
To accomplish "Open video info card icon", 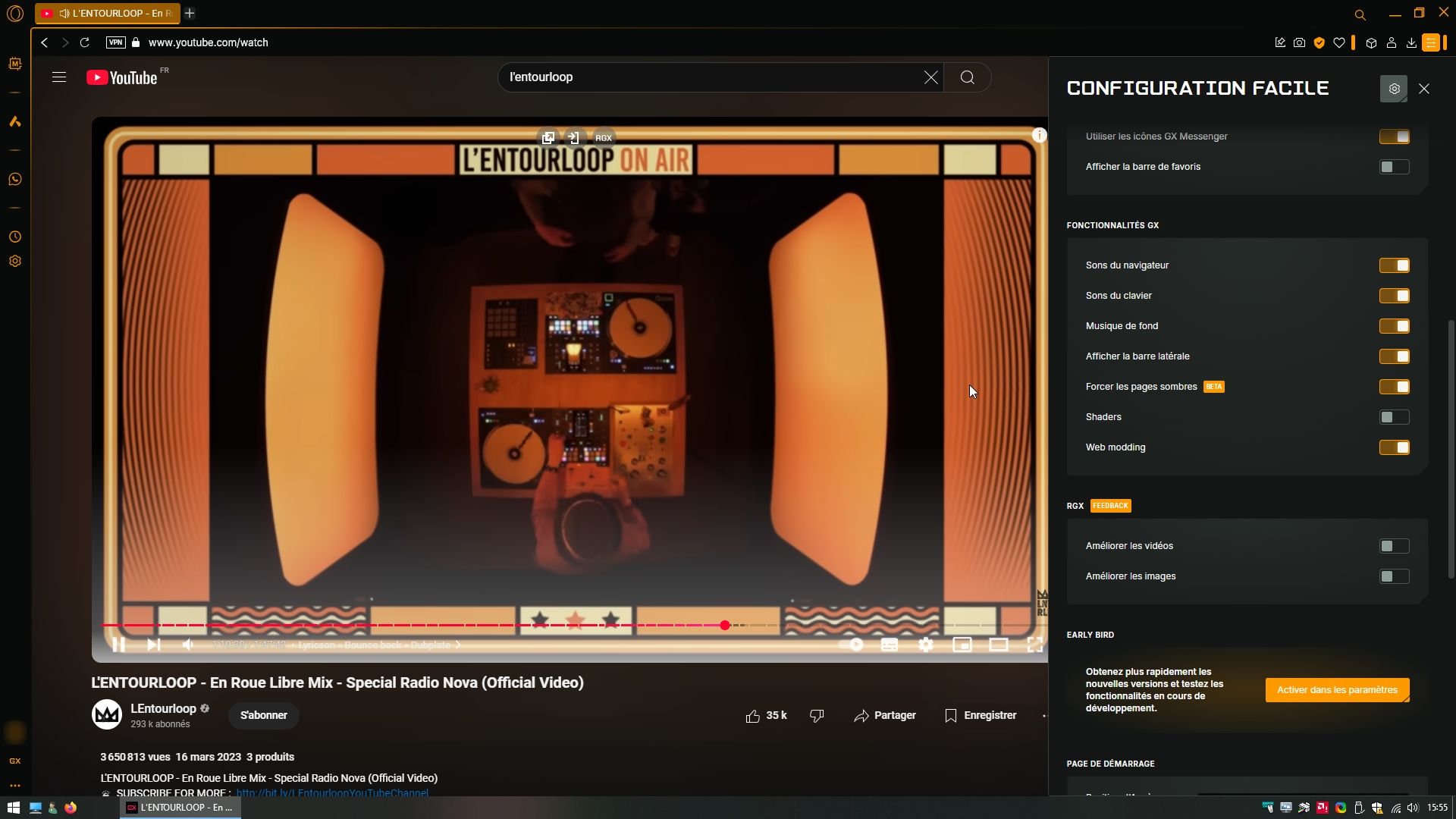I will coord(1039,135).
